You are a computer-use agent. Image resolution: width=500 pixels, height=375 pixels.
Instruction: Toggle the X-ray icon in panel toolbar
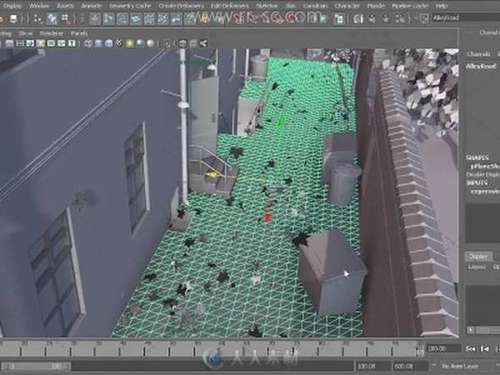click(x=182, y=43)
